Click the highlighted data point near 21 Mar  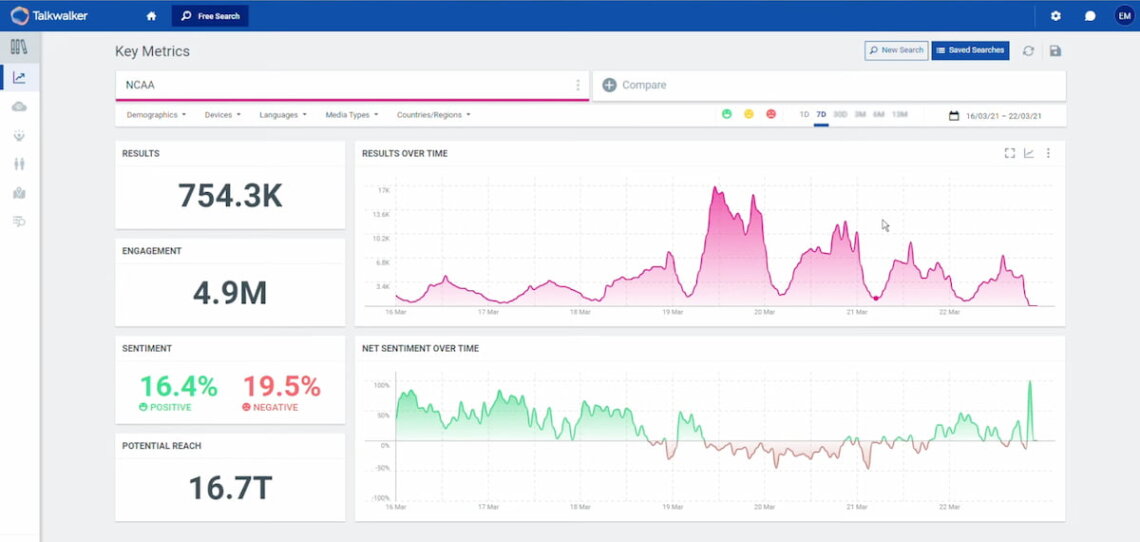pyautogui.click(x=876, y=298)
